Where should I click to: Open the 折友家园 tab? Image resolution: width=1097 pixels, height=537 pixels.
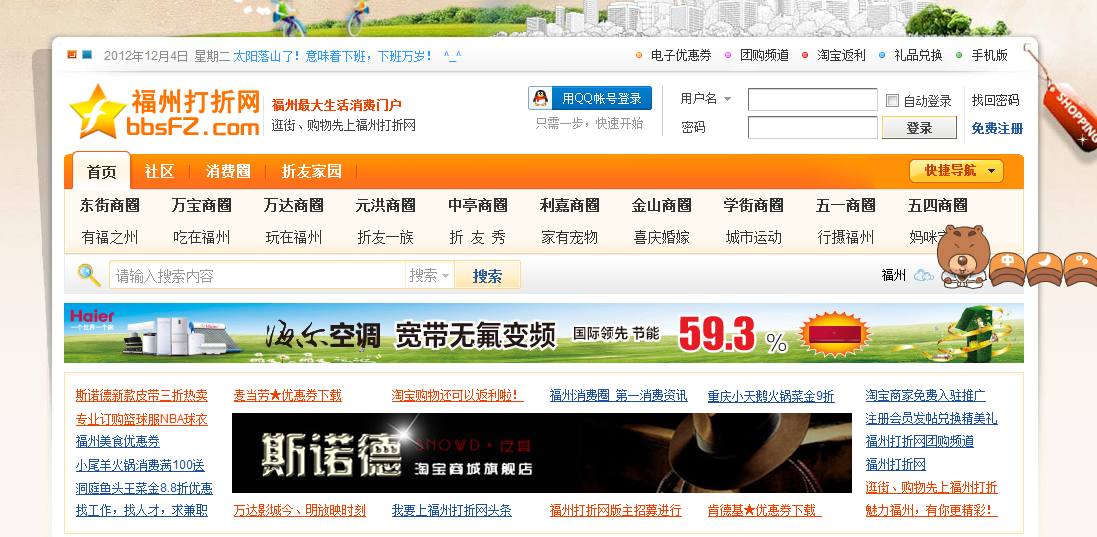coord(312,171)
